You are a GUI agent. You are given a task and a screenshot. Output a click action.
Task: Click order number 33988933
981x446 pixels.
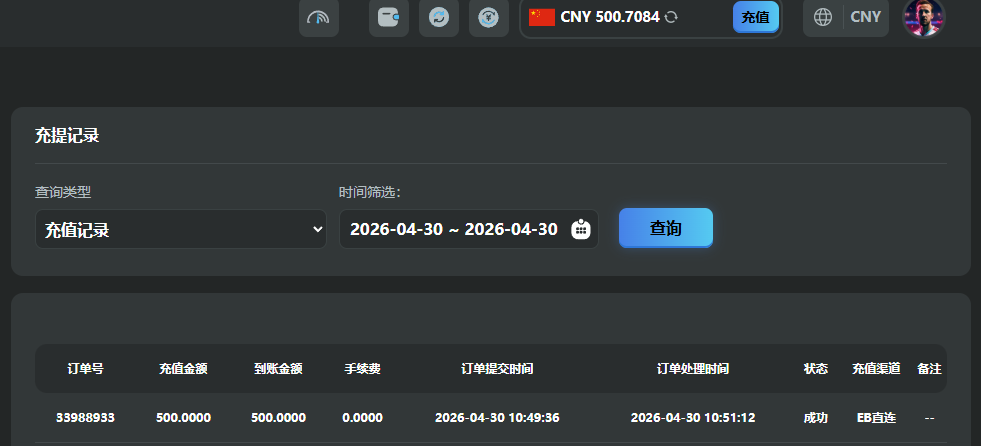pos(85,418)
